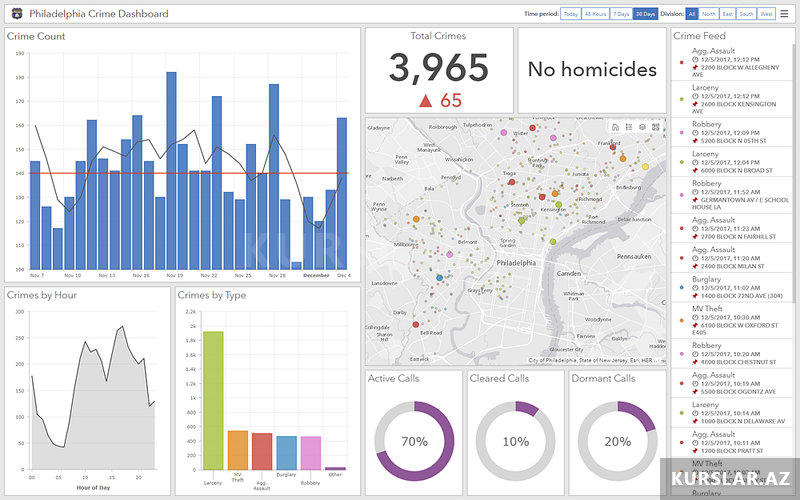Choose the South division filter

[746, 14]
